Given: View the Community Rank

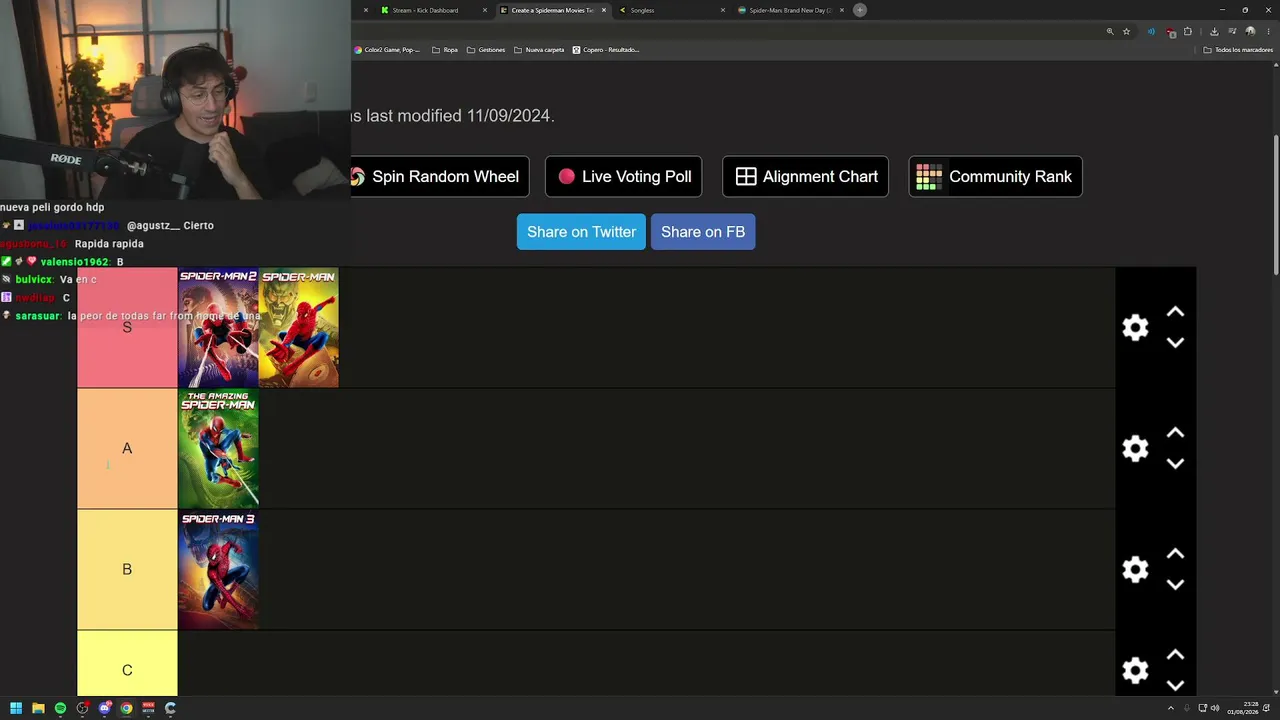Looking at the screenshot, I should pos(995,176).
